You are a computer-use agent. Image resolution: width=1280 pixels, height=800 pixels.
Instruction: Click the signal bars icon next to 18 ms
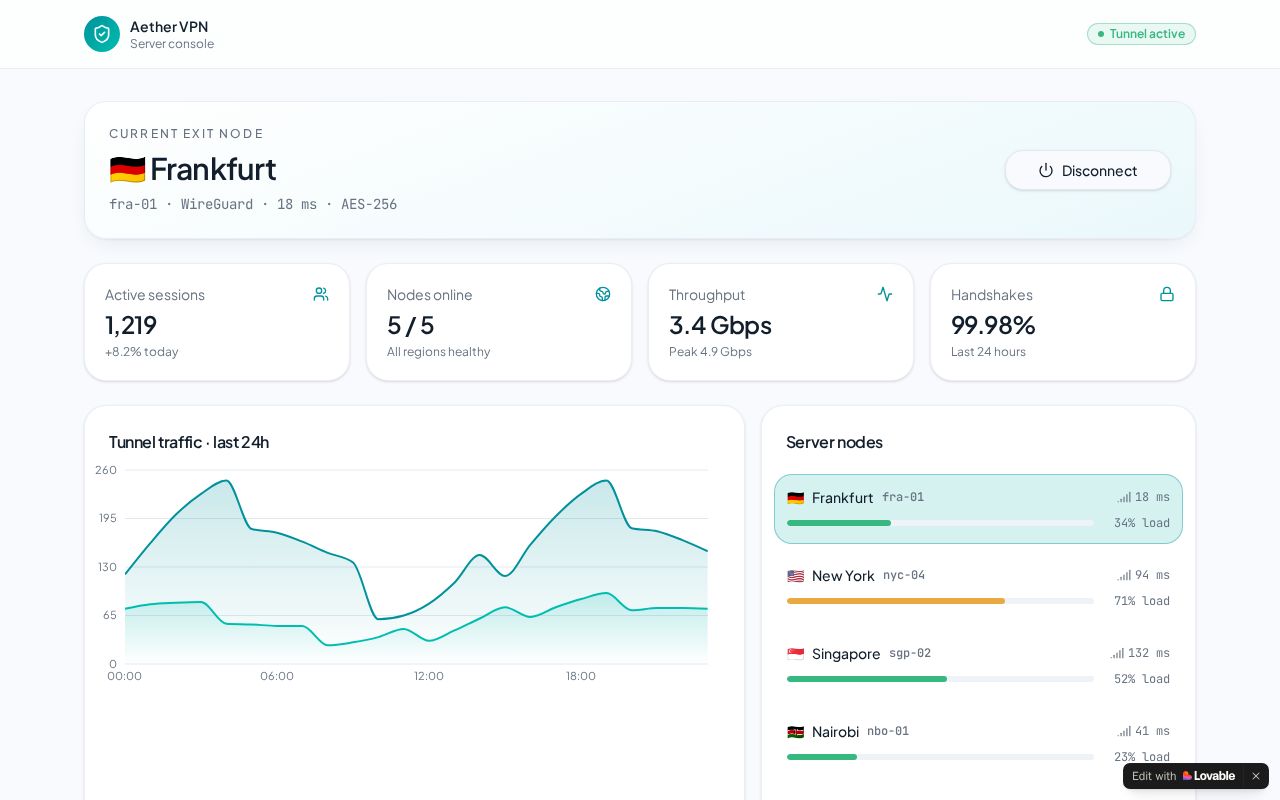[1124, 497]
